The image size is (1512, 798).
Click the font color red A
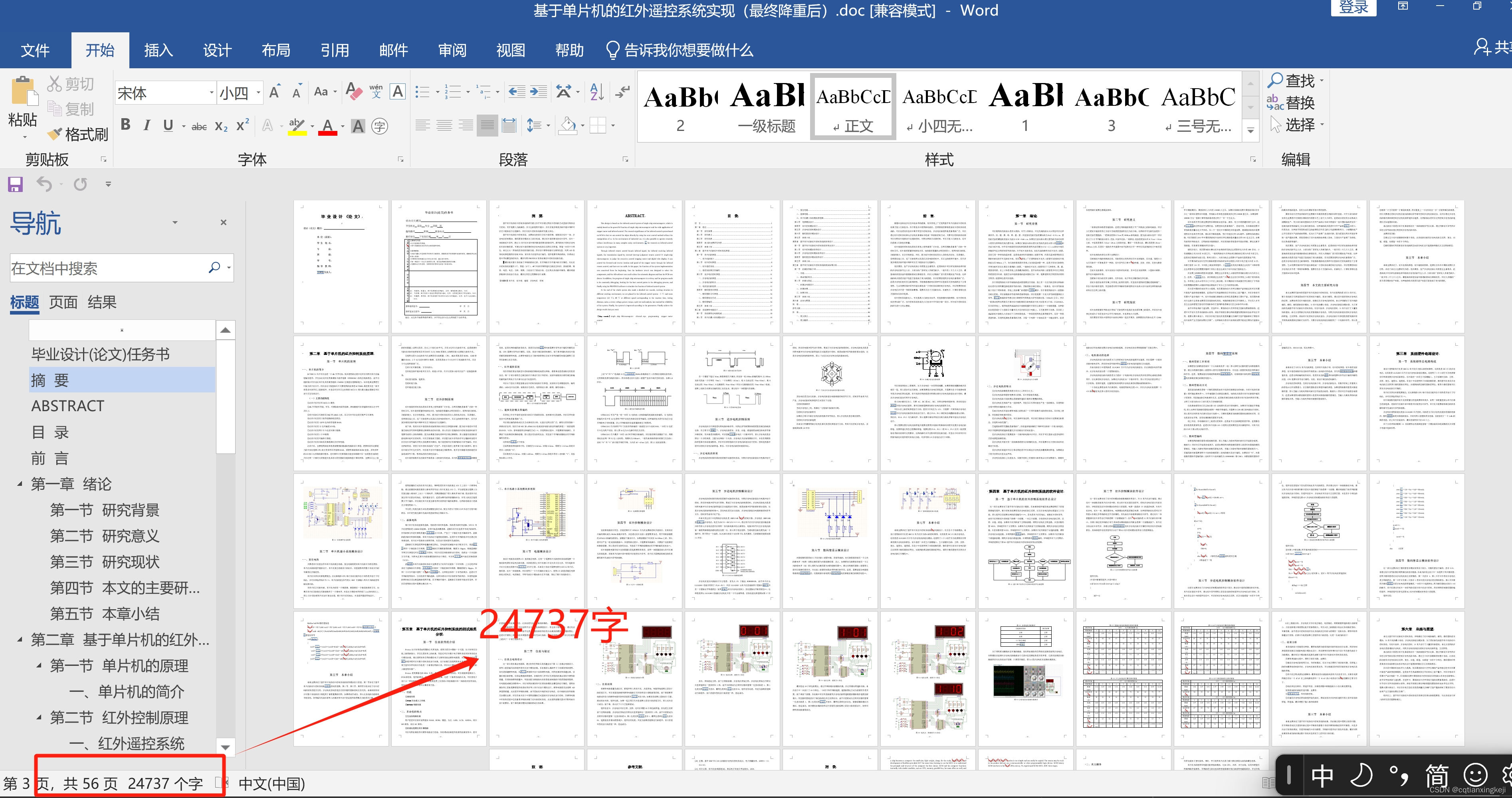(327, 126)
